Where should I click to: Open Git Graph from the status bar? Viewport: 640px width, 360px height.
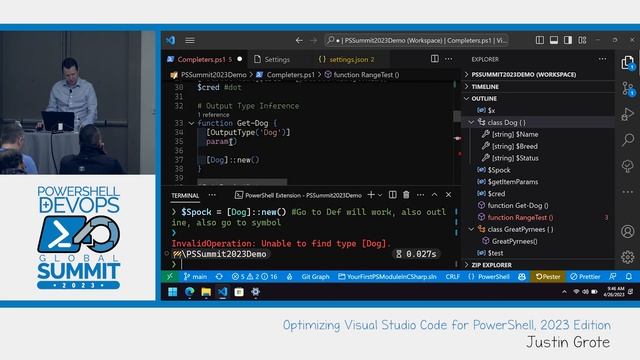point(315,276)
